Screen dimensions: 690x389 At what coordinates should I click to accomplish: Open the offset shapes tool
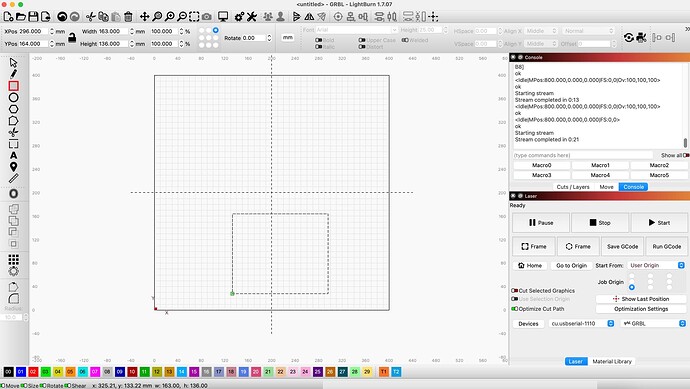tap(13, 194)
